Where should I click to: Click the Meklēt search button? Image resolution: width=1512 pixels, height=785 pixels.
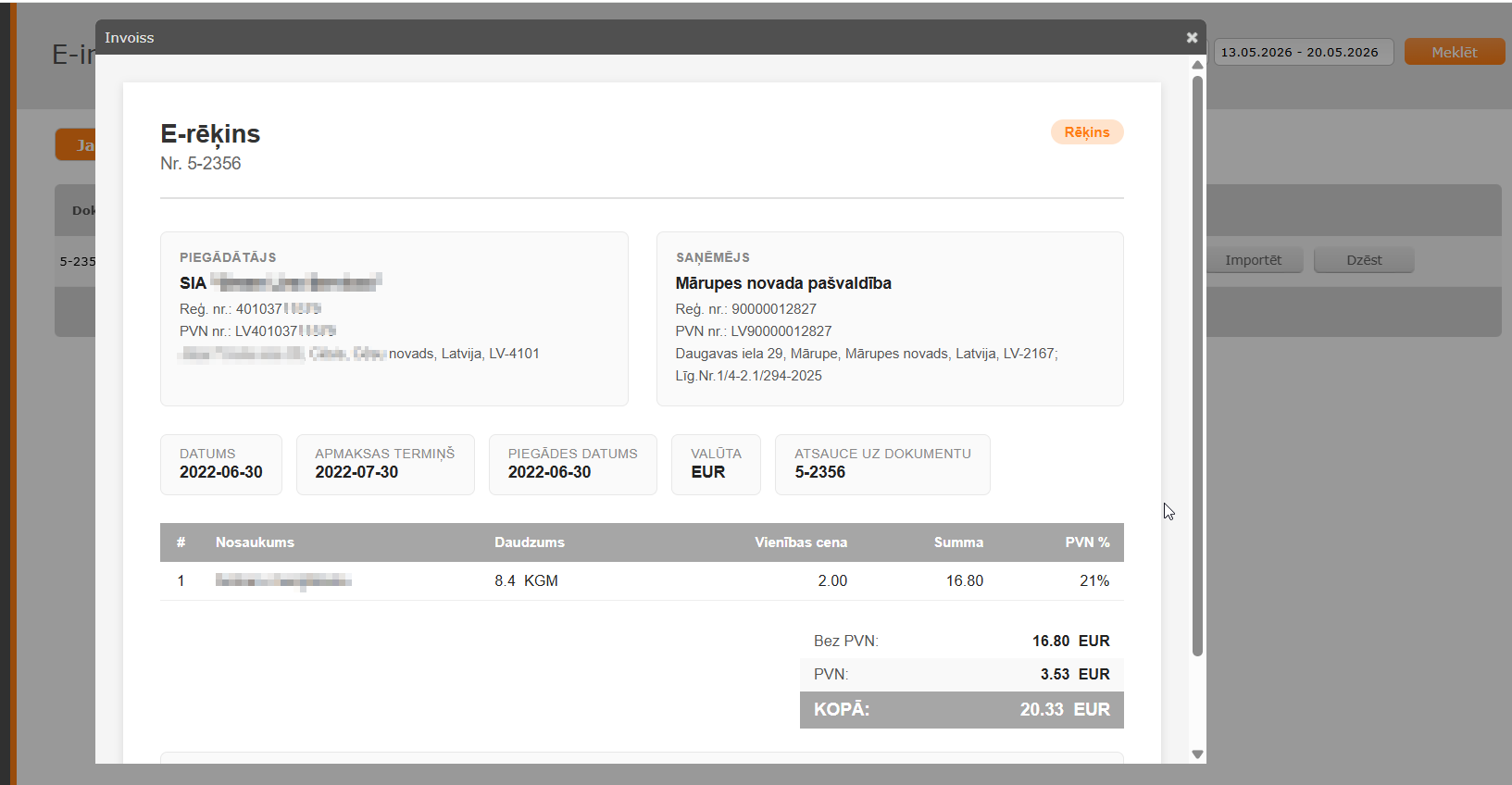coord(1454,52)
